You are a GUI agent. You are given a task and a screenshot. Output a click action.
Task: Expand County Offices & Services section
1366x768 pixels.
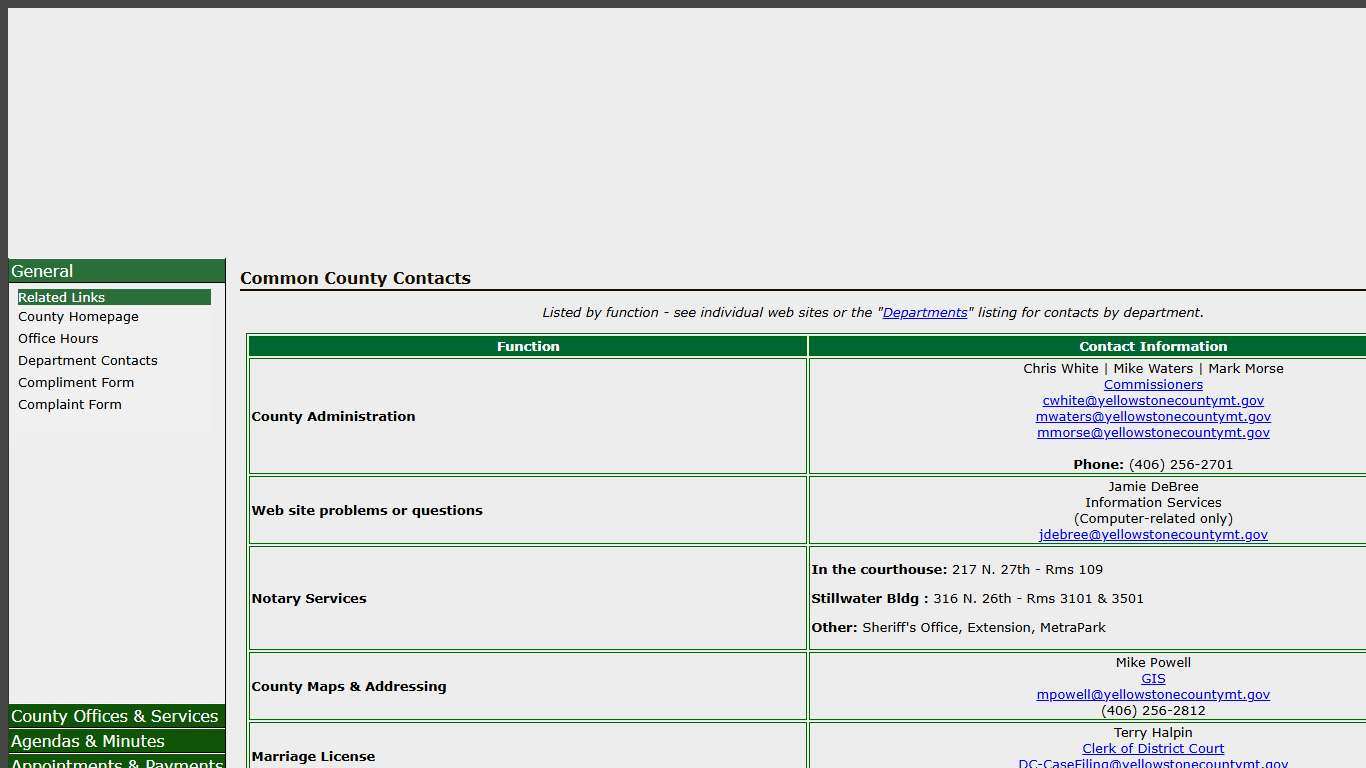coord(114,716)
